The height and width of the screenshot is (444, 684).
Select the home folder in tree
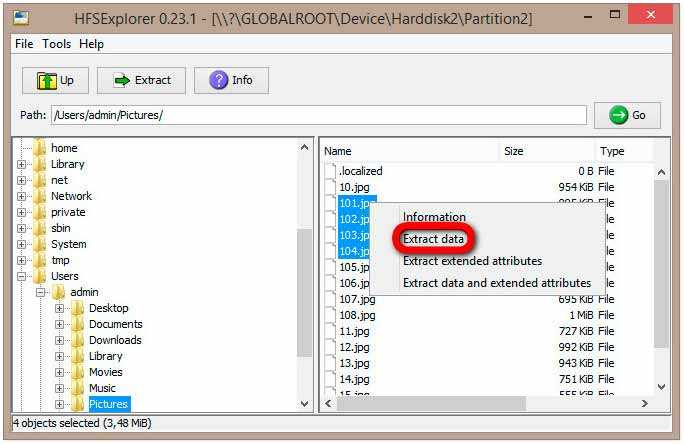click(64, 148)
